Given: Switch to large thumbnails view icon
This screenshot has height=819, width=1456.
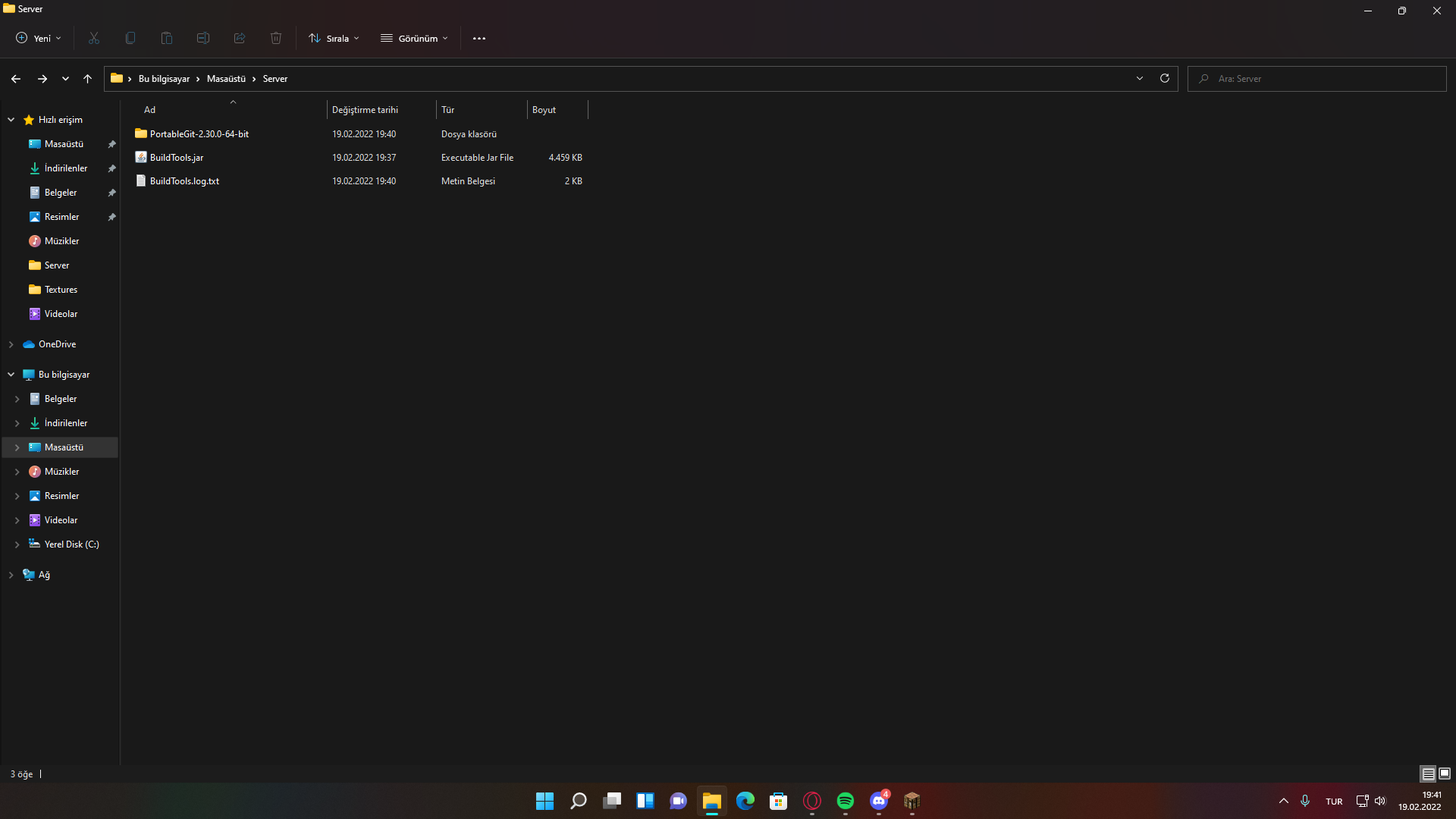Looking at the screenshot, I should (1445, 773).
